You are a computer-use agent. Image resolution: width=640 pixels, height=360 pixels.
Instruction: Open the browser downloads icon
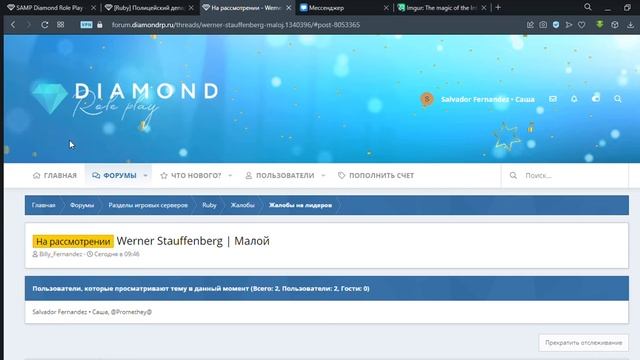(630, 25)
